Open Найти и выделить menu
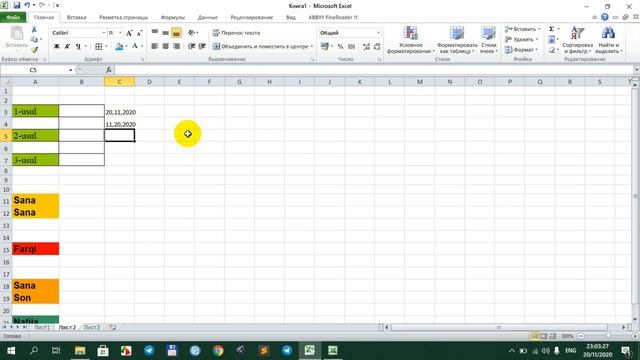This screenshot has width=640, height=360. point(608,40)
